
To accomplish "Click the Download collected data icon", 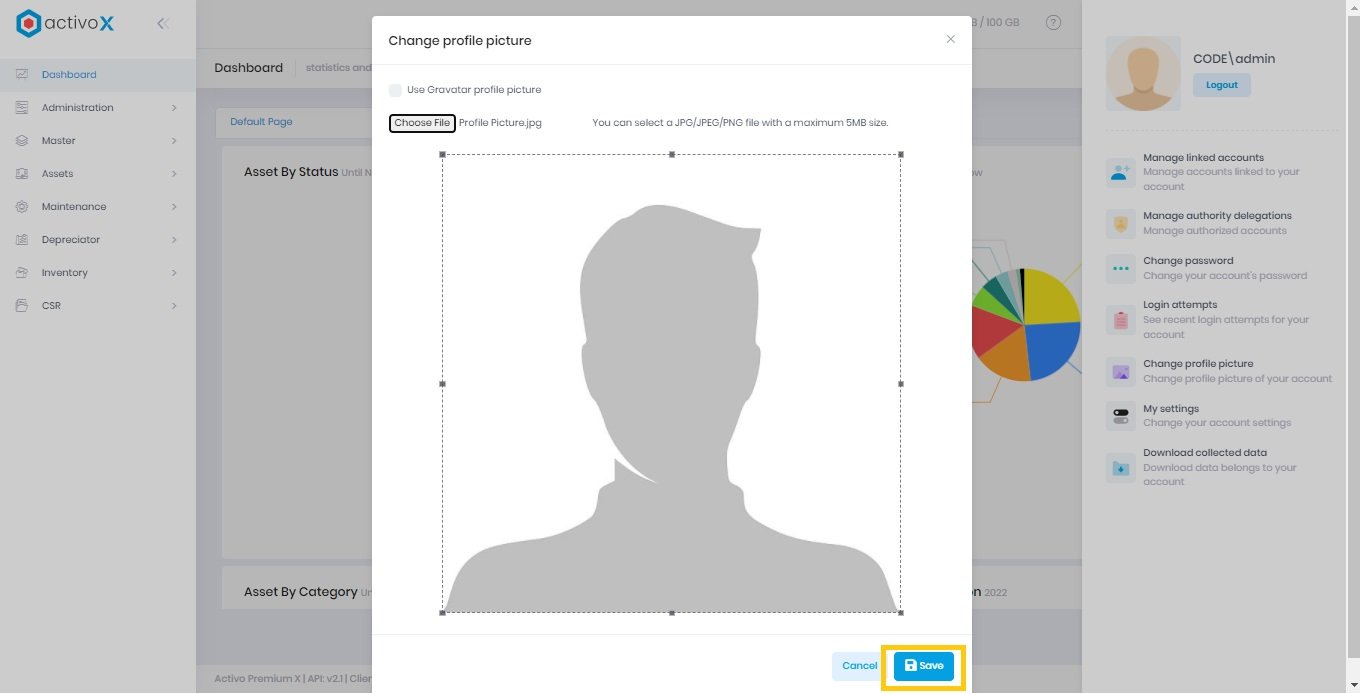I will coord(1121,467).
